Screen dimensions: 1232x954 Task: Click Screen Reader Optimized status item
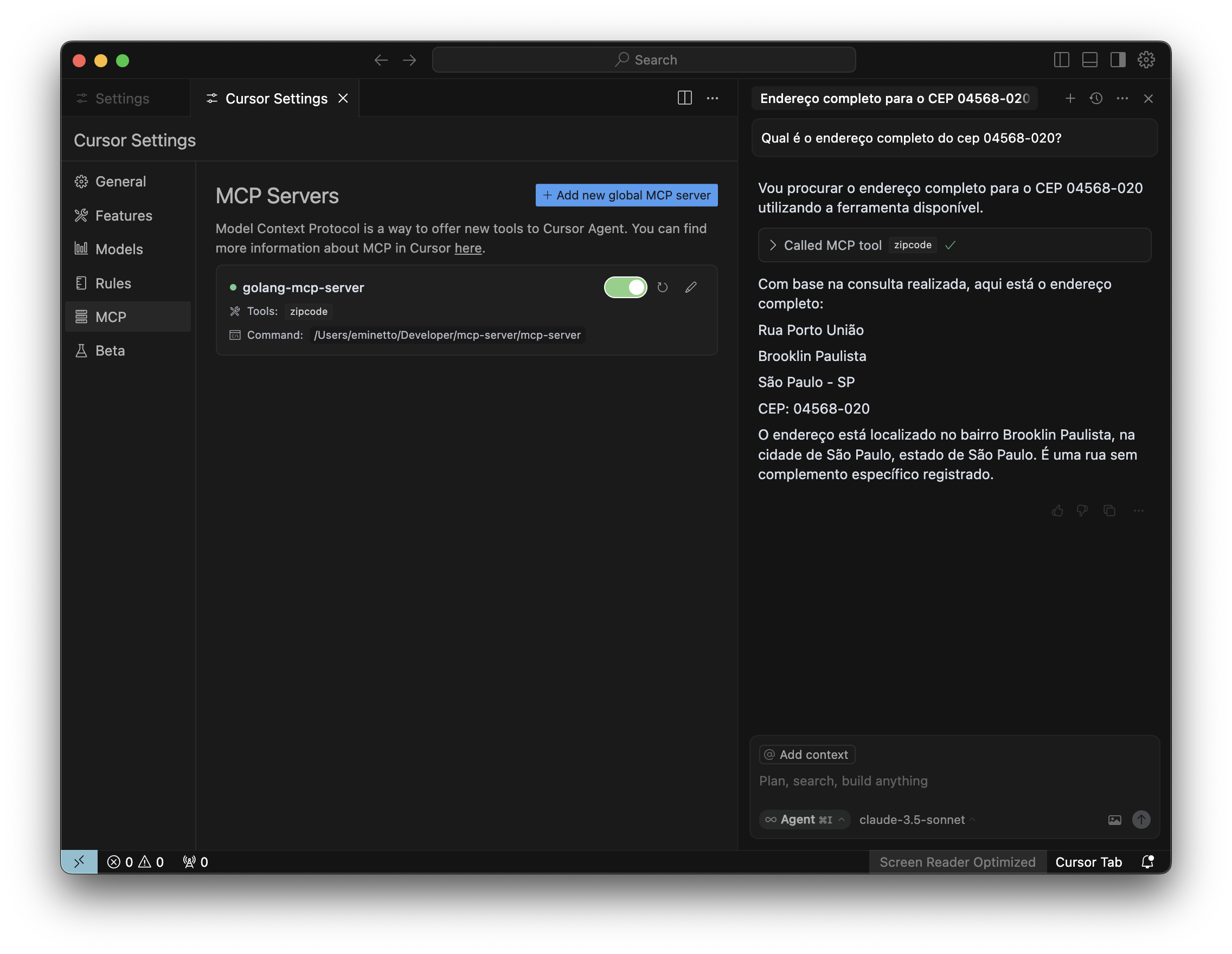[957, 862]
